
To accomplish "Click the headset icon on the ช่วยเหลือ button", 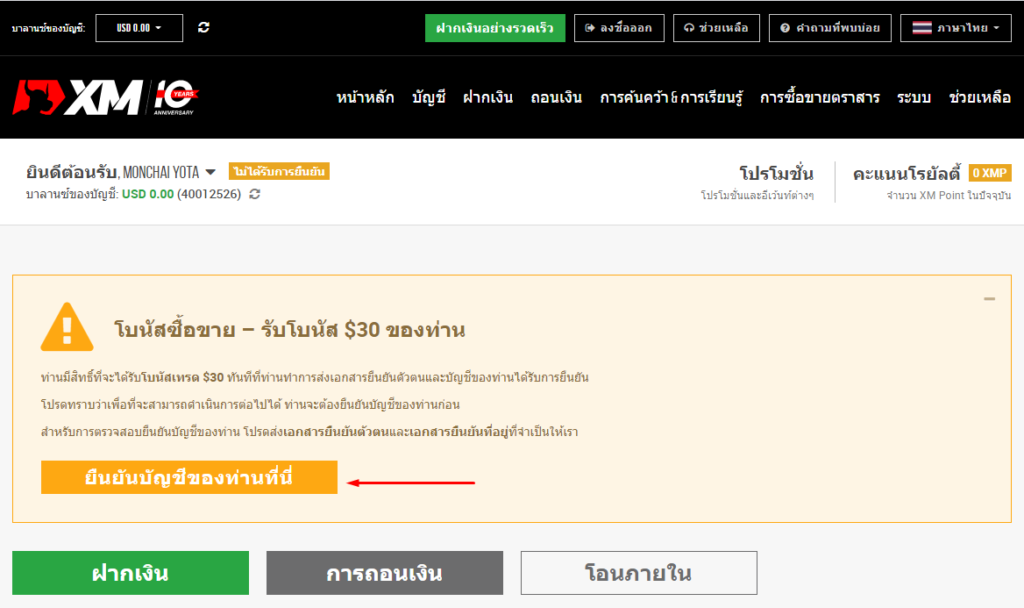I will point(690,28).
